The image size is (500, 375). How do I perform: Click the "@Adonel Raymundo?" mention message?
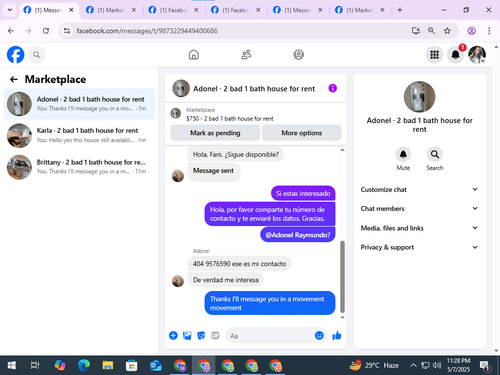(298, 235)
